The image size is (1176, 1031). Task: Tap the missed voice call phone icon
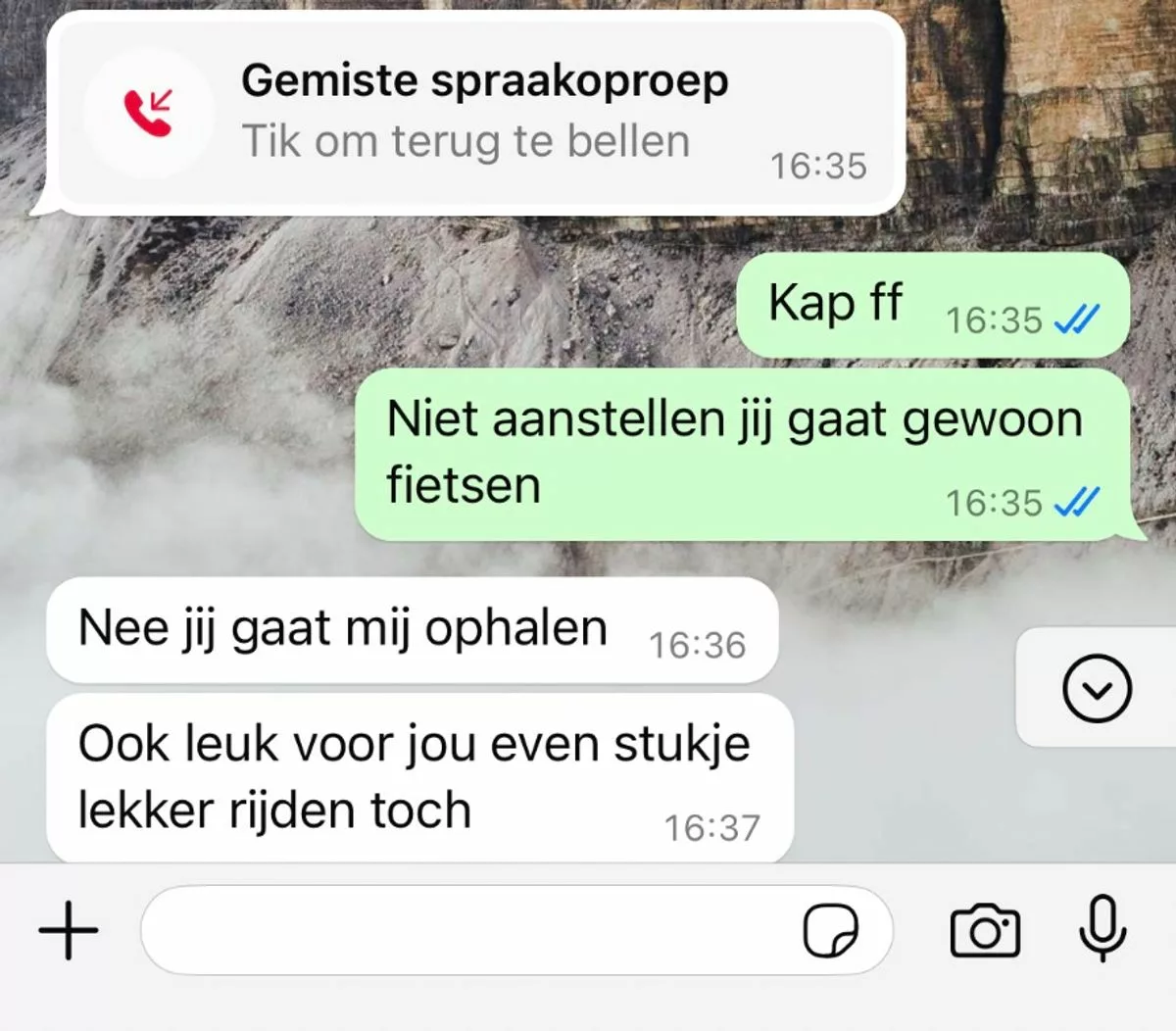148,112
